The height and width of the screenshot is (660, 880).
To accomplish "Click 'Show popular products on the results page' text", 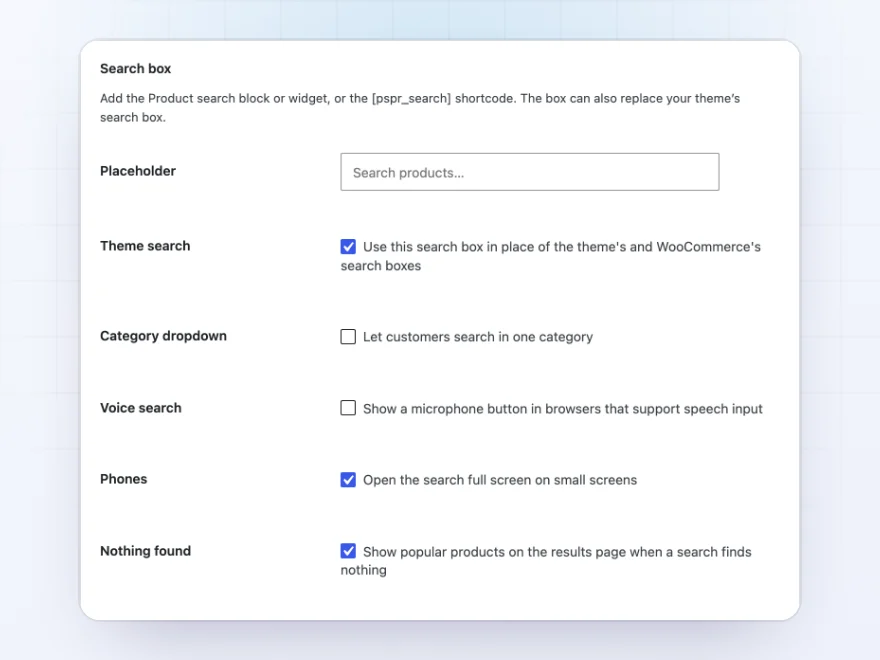I will pos(546,561).
